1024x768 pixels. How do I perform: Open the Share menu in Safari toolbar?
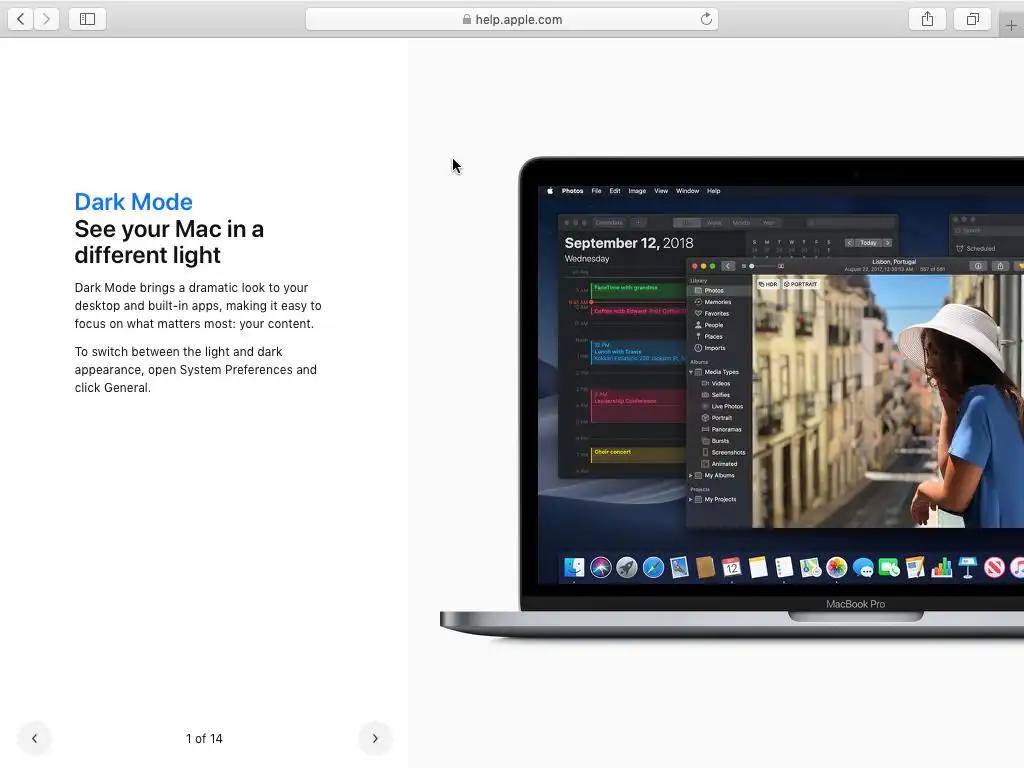(927, 19)
